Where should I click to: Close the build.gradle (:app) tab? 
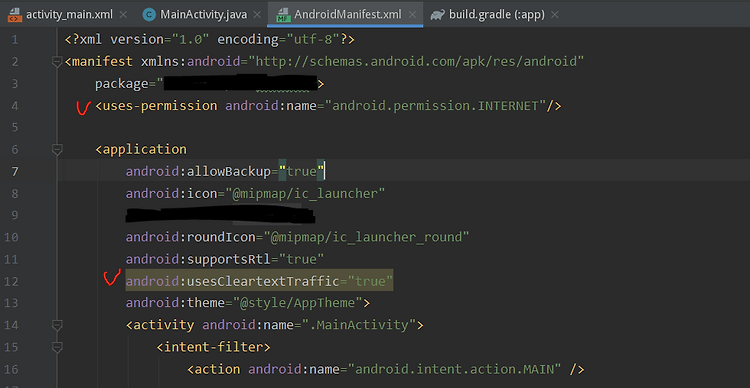[x=555, y=14]
